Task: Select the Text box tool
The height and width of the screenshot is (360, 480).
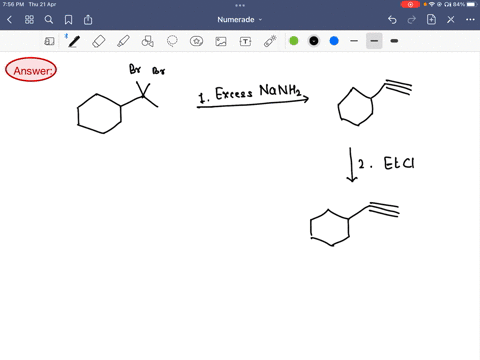Action: point(245,41)
